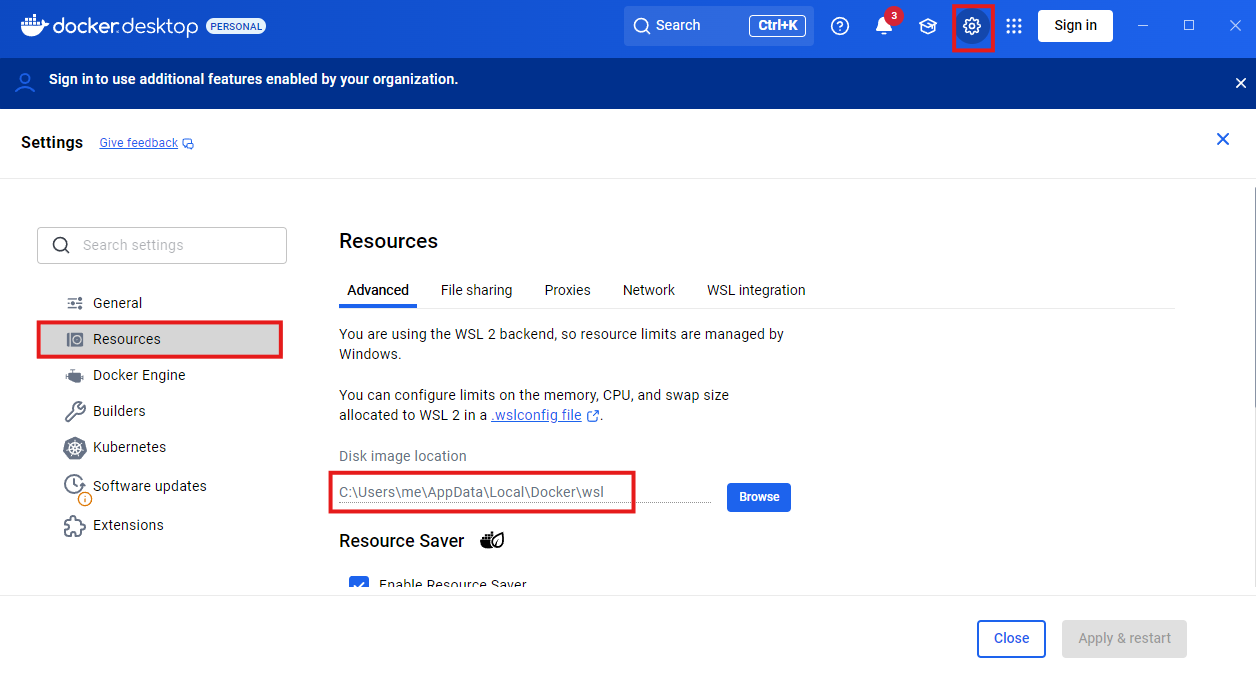The width and height of the screenshot is (1256, 679).
Task: Click the Close button
Action: tap(1011, 639)
